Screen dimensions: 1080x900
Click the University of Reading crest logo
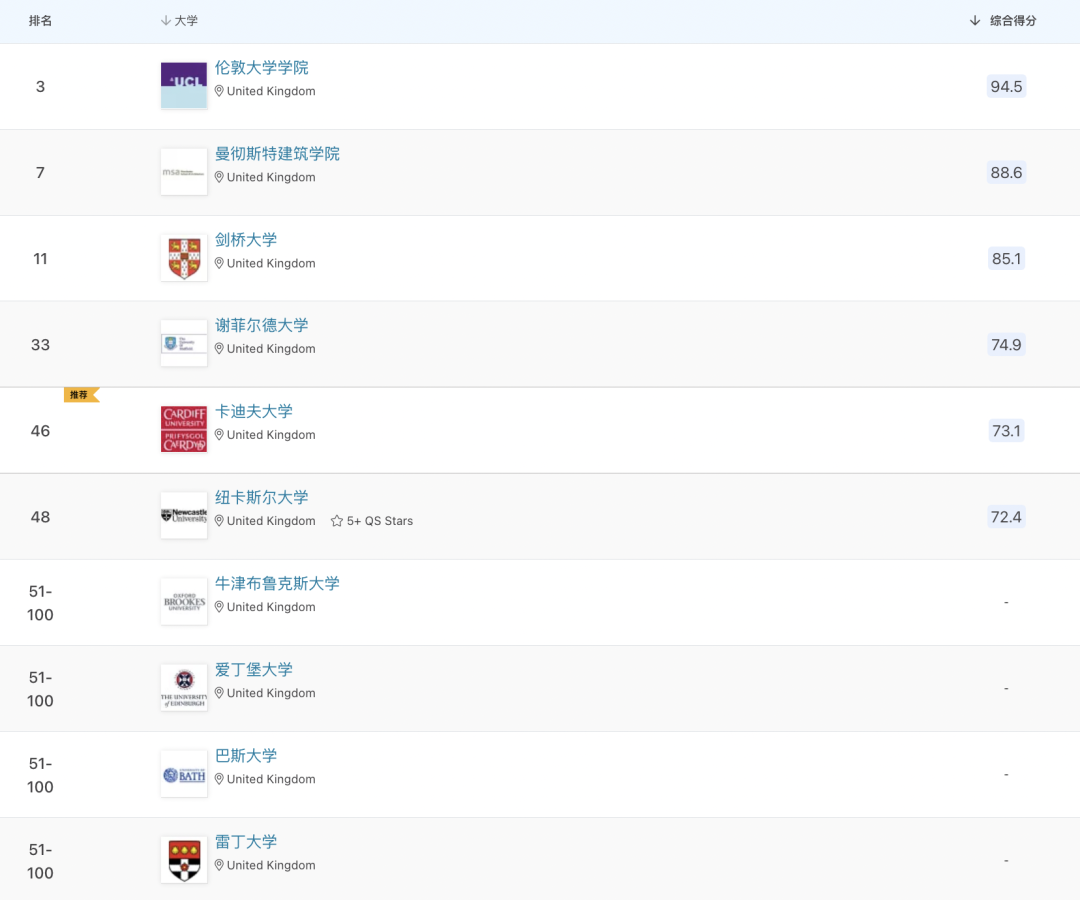(184, 859)
